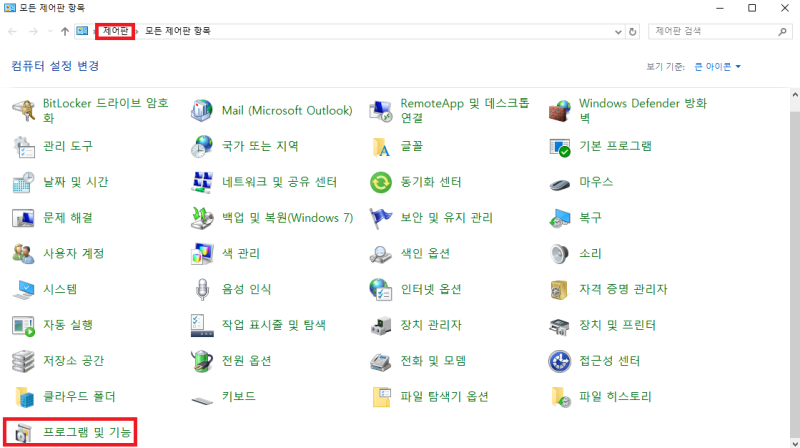Open the 인터넷 옵션 icon
The height and width of the screenshot is (448, 800).
pos(381,289)
